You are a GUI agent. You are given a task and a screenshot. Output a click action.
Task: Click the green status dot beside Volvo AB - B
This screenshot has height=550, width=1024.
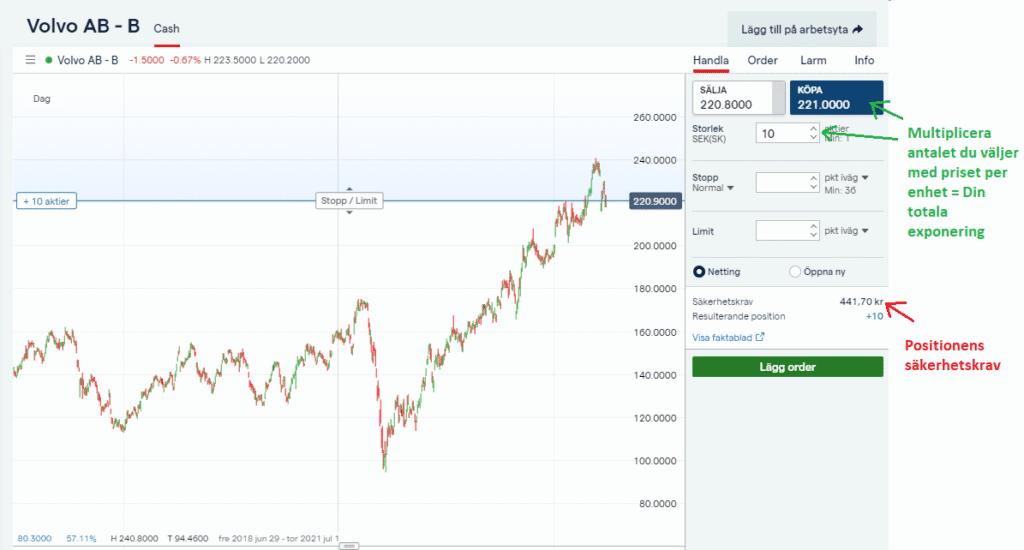[x=48, y=60]
